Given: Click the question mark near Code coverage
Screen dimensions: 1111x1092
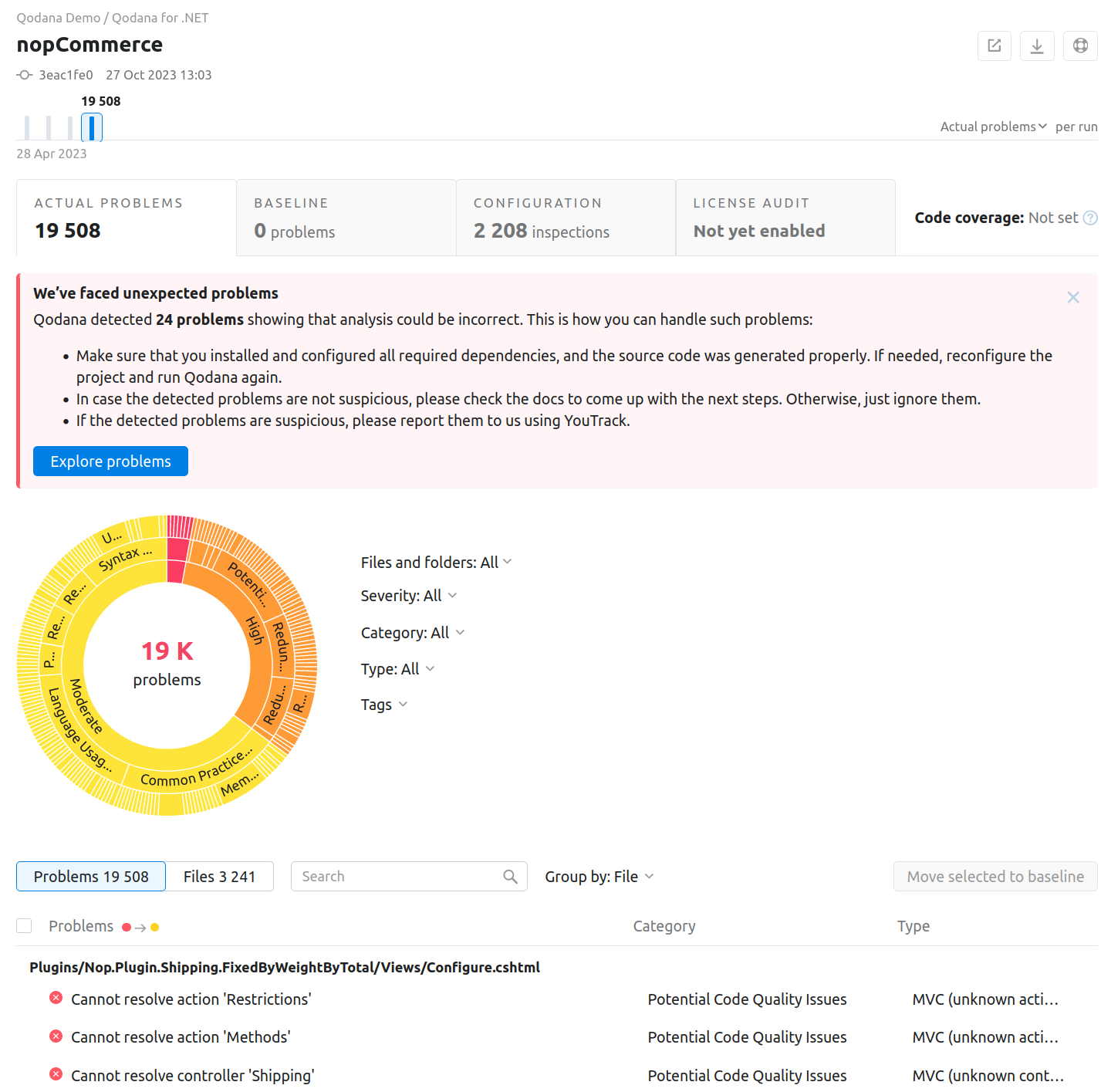Looking at the screenshot, I should [x=1090, y=218].
